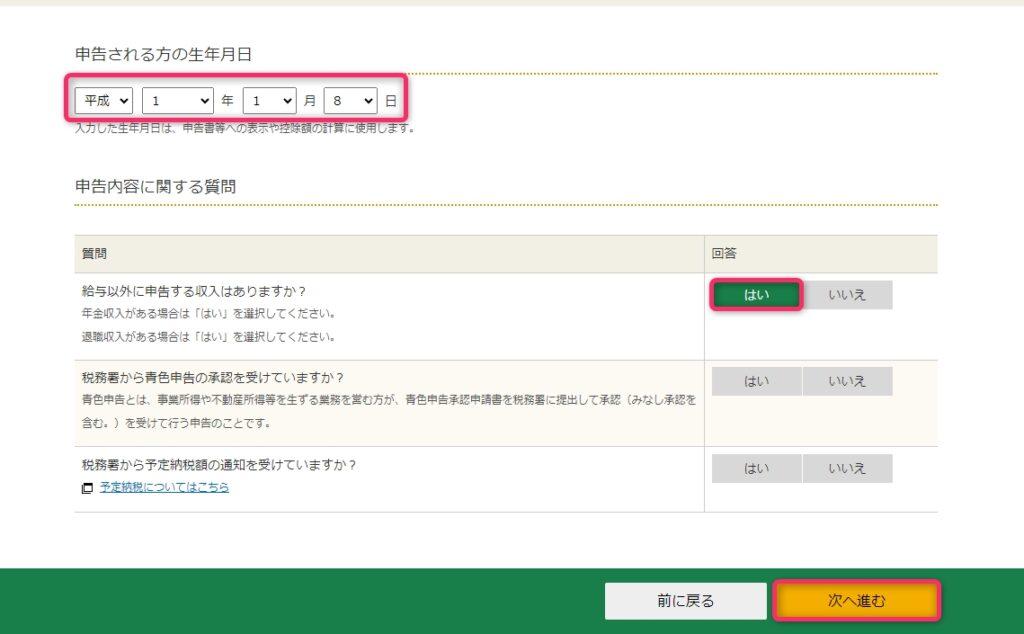Select いいえ for estimated tax notification question
The image size is (1024, 634).
[x=849, y=468]
